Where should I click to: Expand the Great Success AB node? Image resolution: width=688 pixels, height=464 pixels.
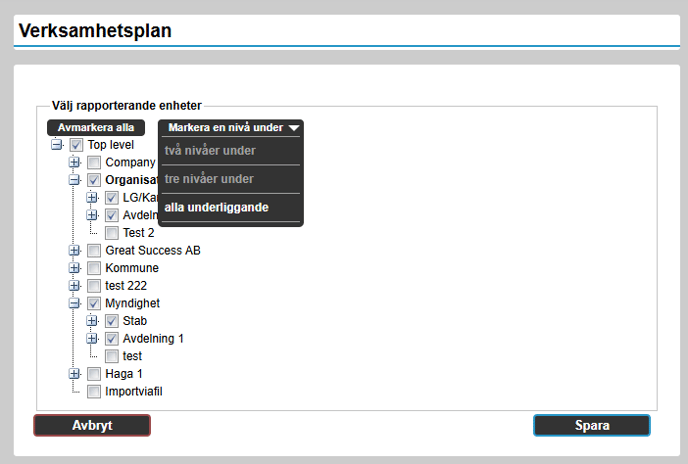coord(74,250)
